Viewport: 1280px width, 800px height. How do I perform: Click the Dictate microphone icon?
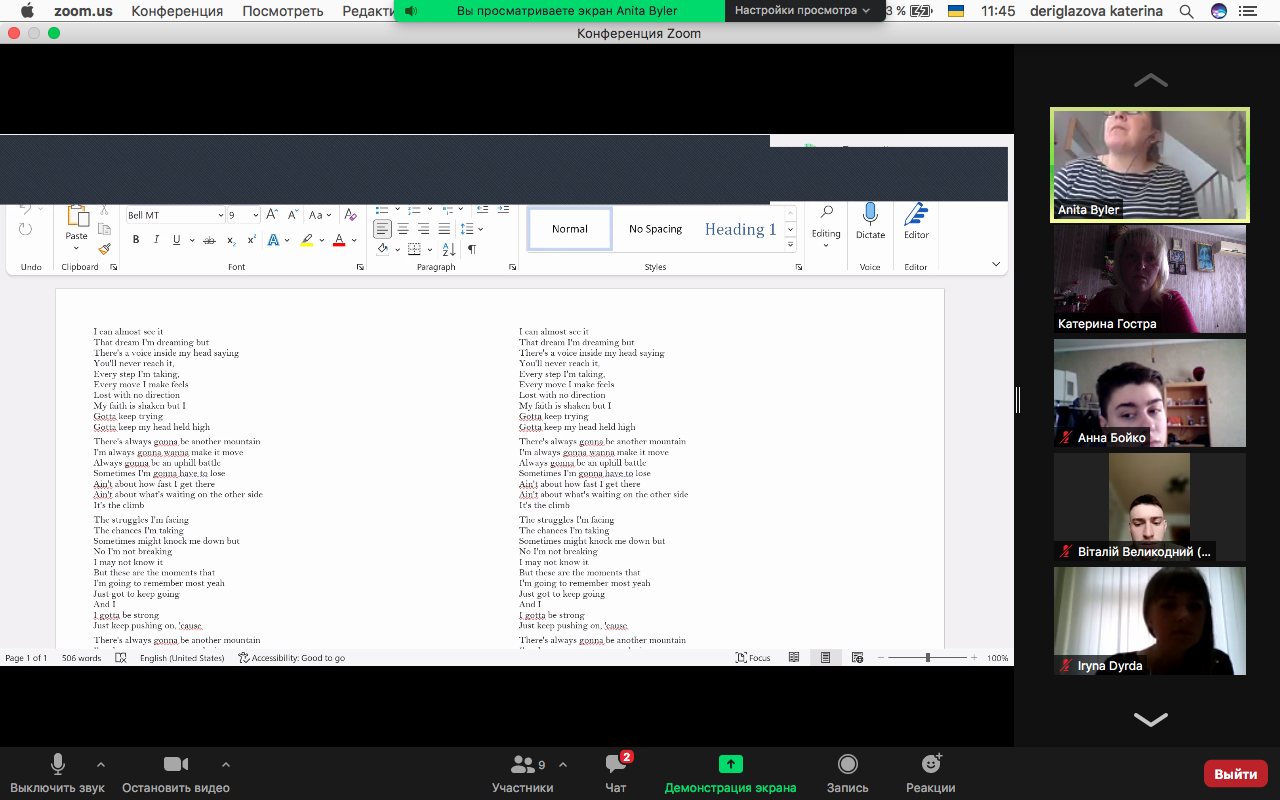870,215
